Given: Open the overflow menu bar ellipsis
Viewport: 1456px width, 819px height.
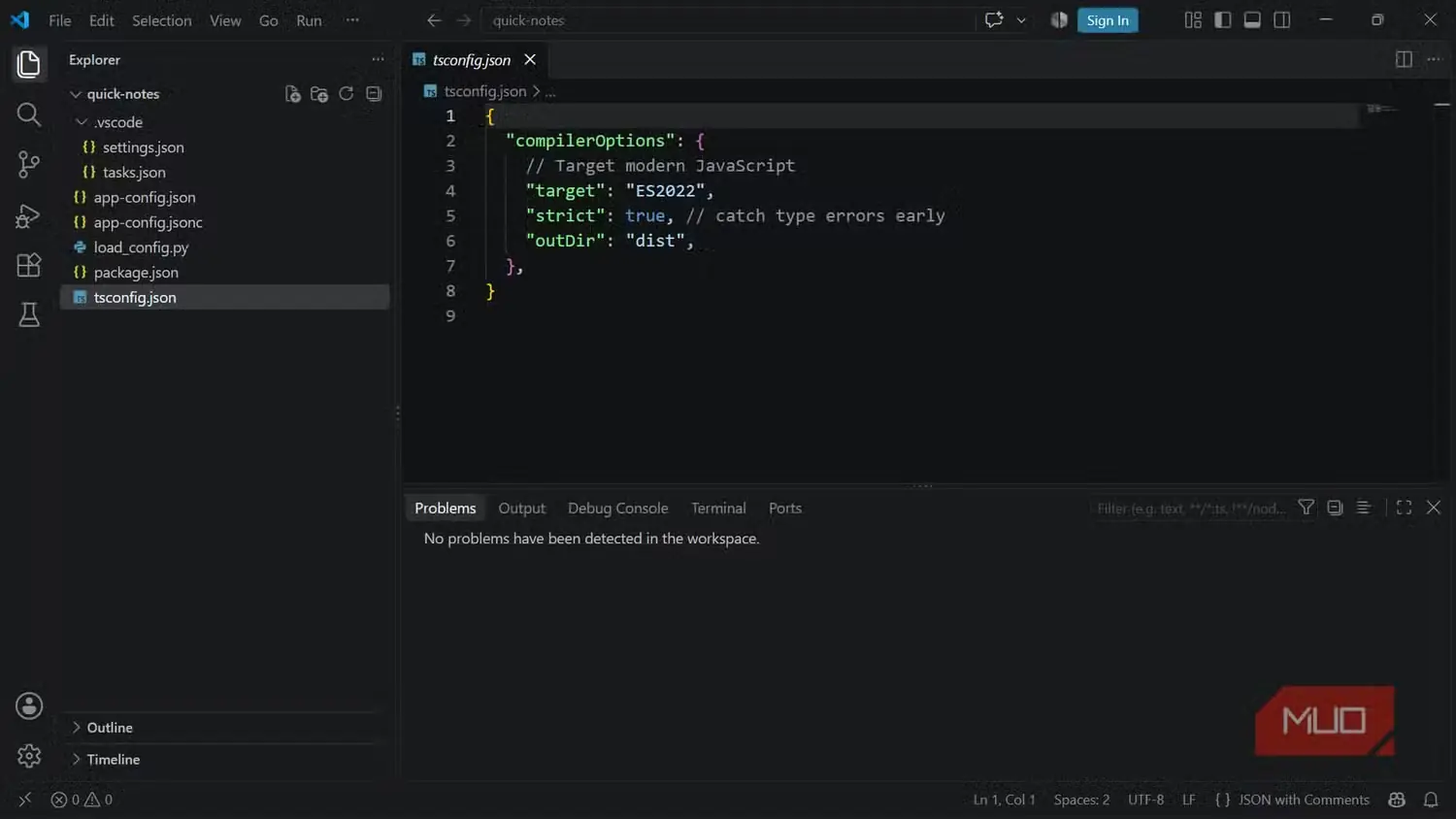Looking at the screenshot, I should pos(352,20).
